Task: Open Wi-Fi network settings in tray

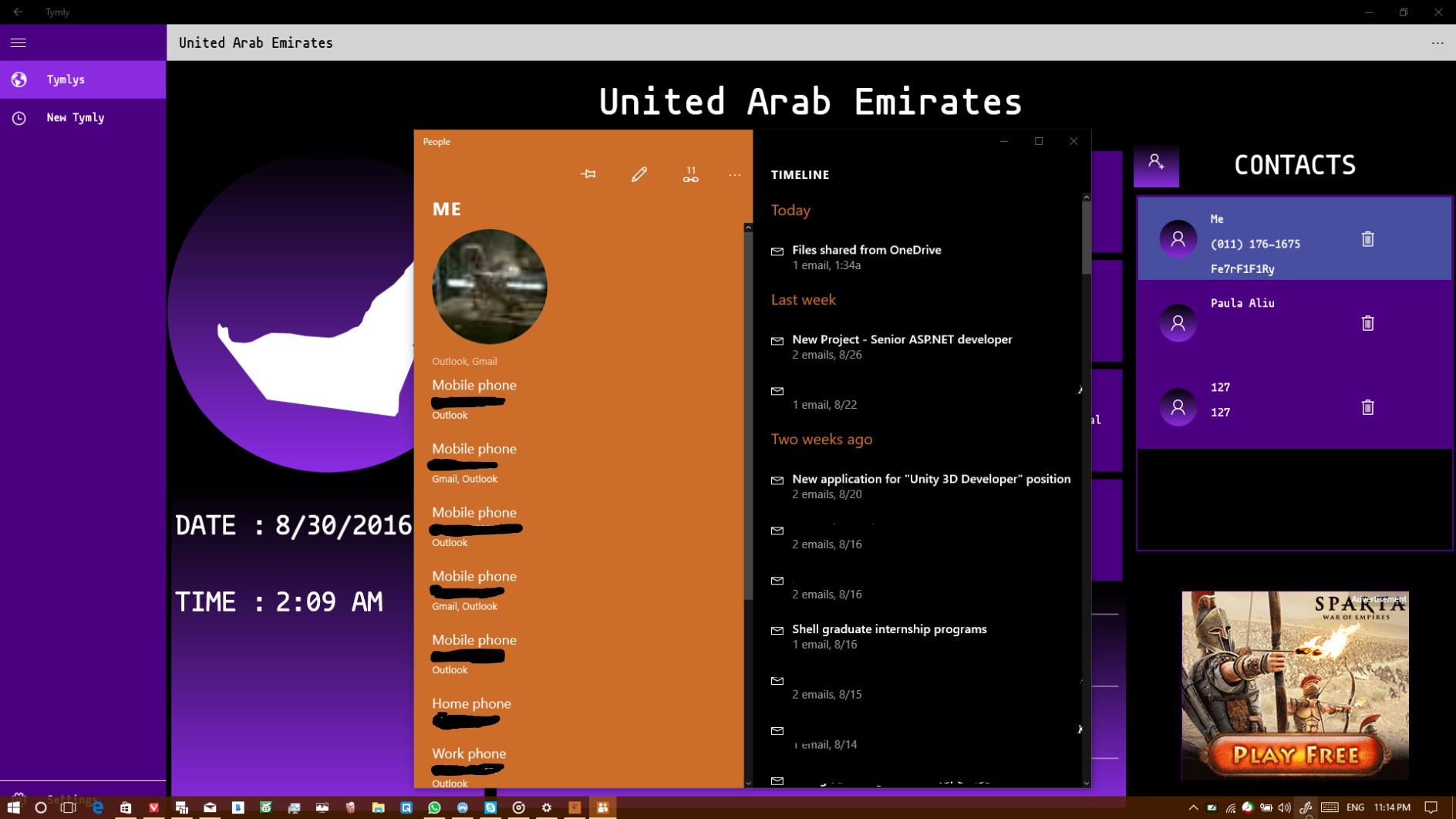Action: [1230, 807]
